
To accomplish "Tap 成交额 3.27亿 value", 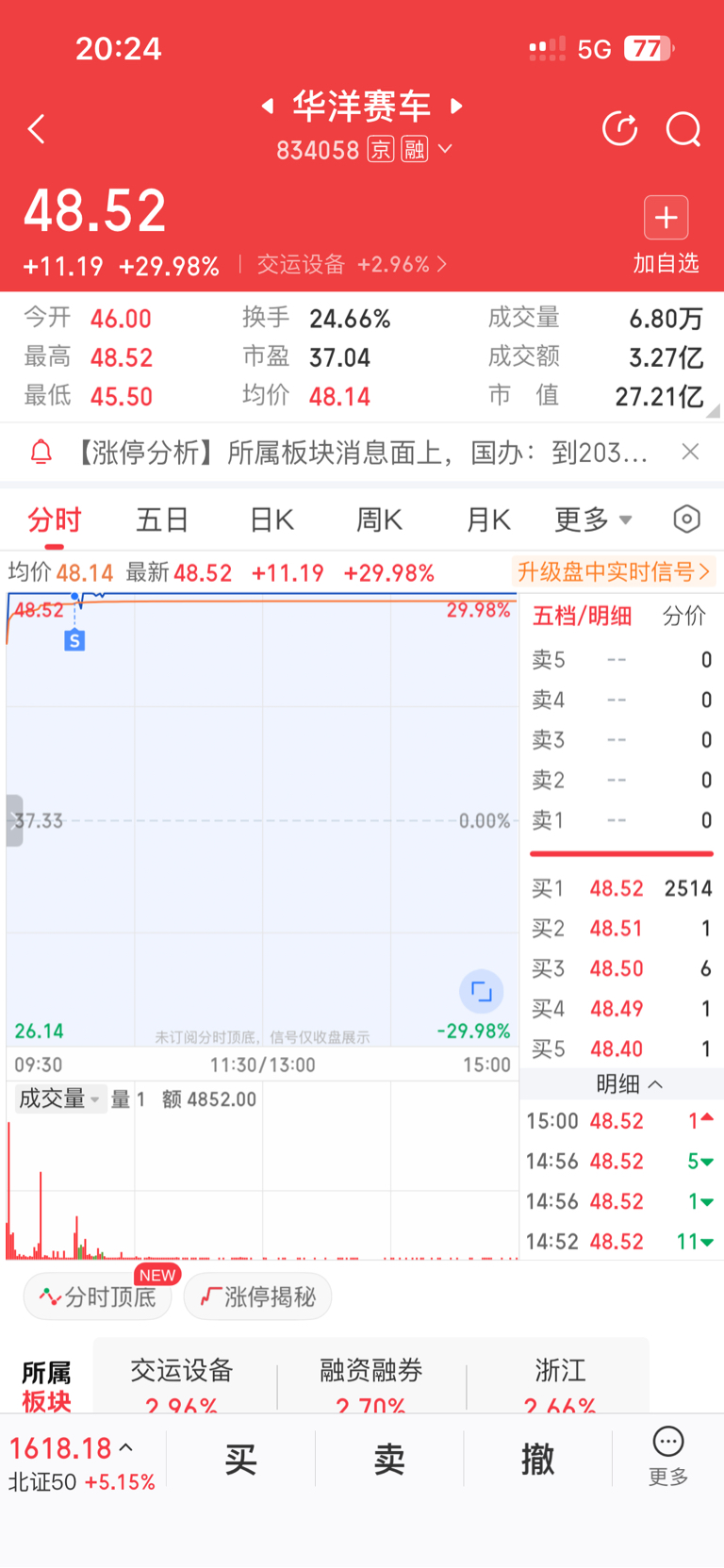I will [x=666, y=357].
